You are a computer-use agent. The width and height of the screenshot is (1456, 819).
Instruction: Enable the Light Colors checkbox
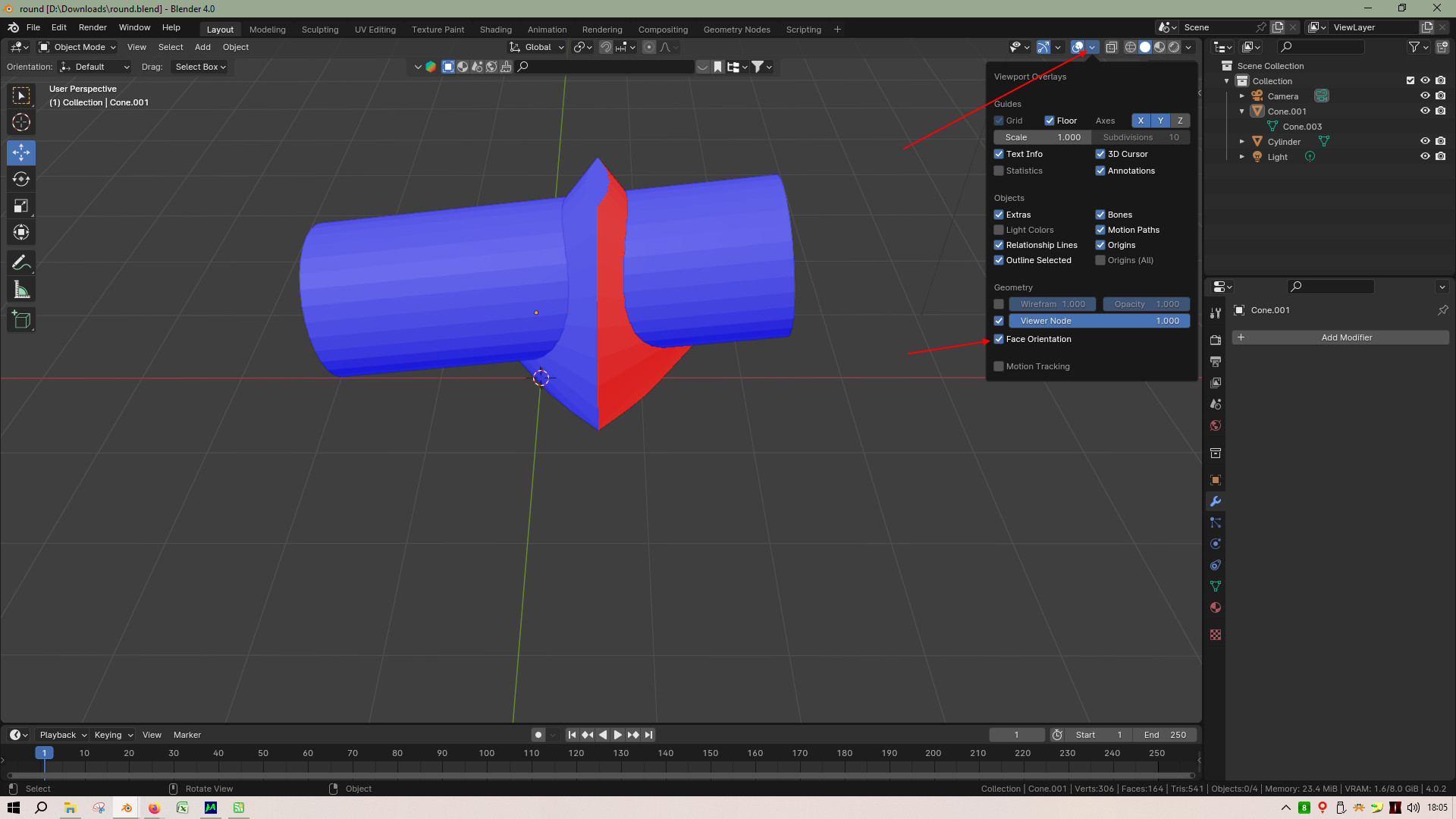point(999,230)
